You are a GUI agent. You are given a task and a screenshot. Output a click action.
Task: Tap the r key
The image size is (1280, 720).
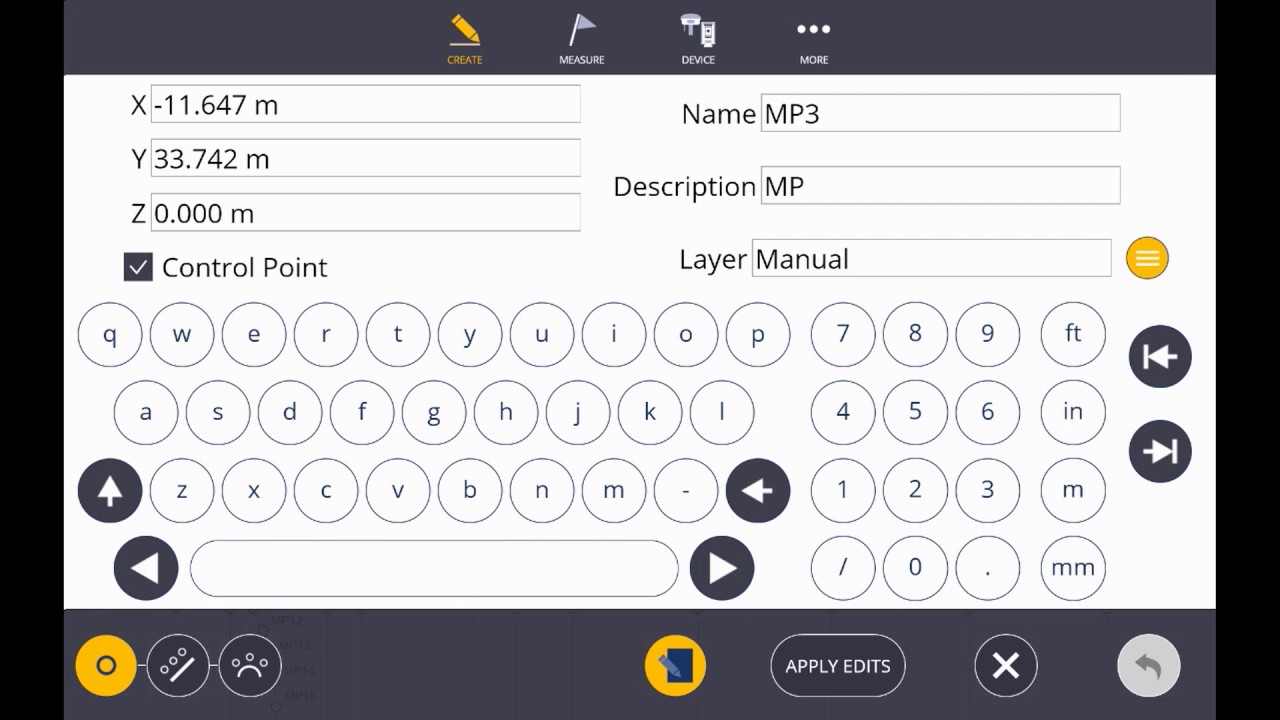(326, 334)
